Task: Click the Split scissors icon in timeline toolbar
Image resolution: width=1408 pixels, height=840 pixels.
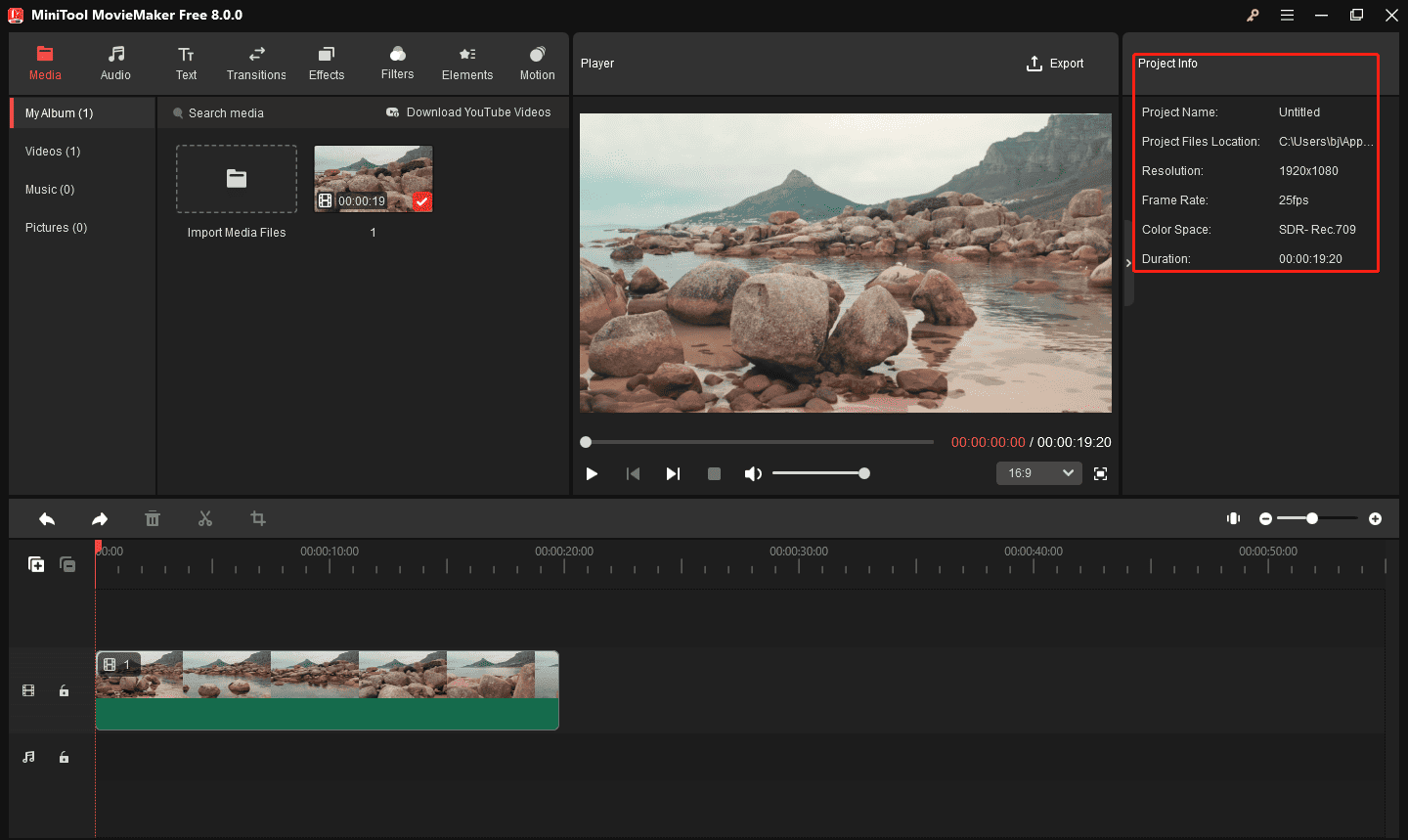Action: (x=205, y=518)
